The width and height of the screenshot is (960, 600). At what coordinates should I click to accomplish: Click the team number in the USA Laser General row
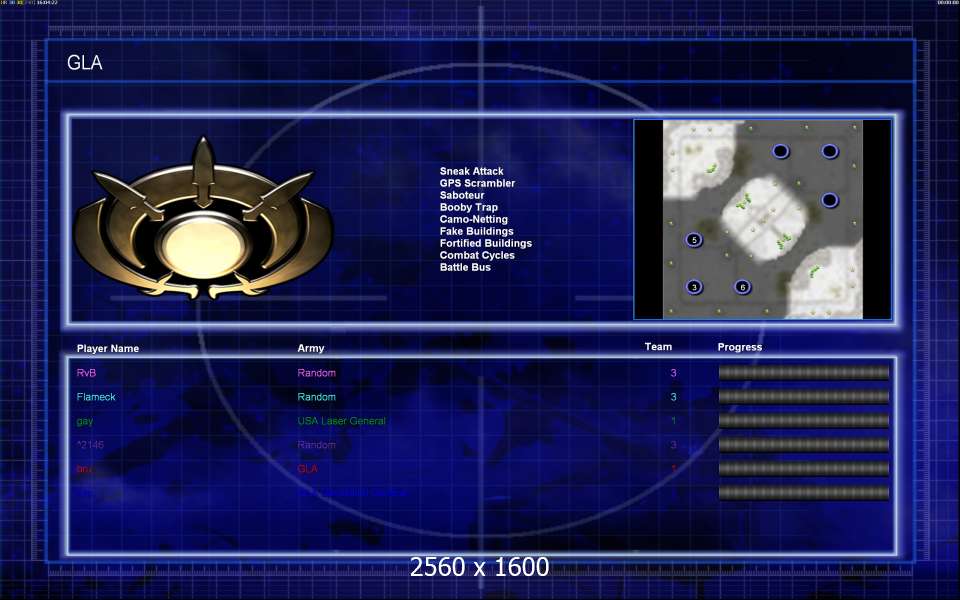[x=673, y=421]
